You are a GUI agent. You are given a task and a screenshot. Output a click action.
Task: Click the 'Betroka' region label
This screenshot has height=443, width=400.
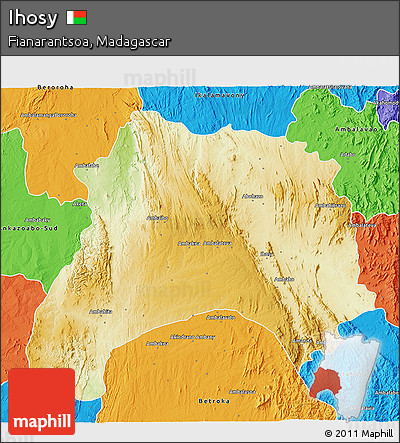pos(214,401)
